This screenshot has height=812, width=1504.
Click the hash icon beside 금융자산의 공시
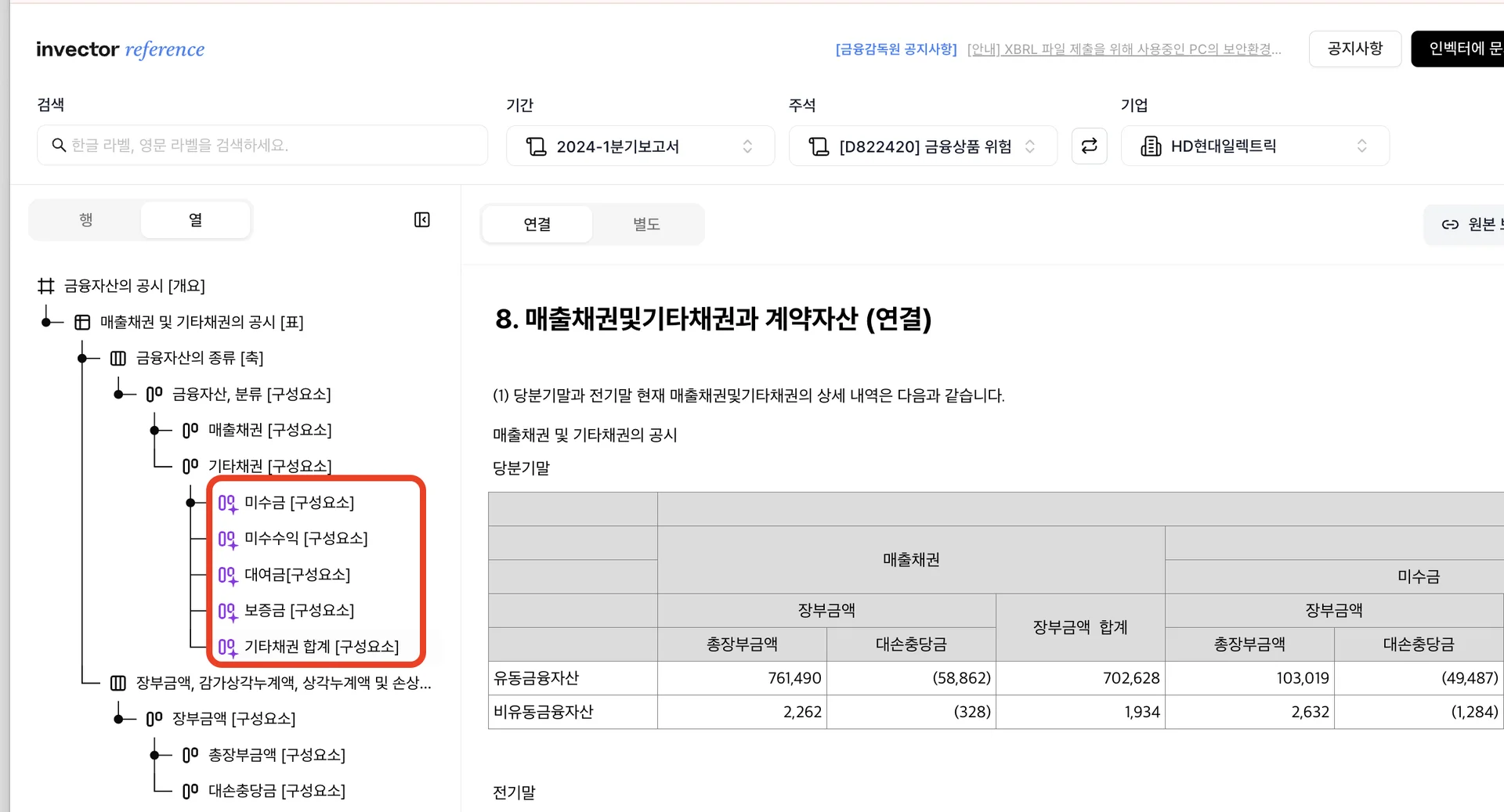46,286
